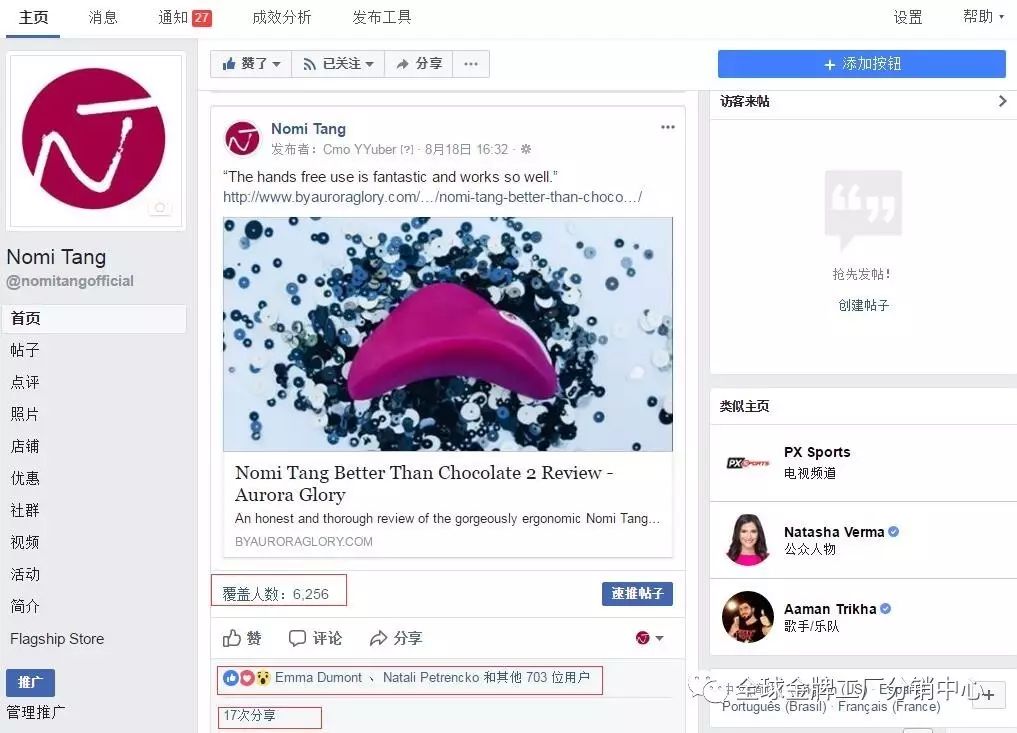Switch to 成效分析 tab

click(x=281, y=17)
